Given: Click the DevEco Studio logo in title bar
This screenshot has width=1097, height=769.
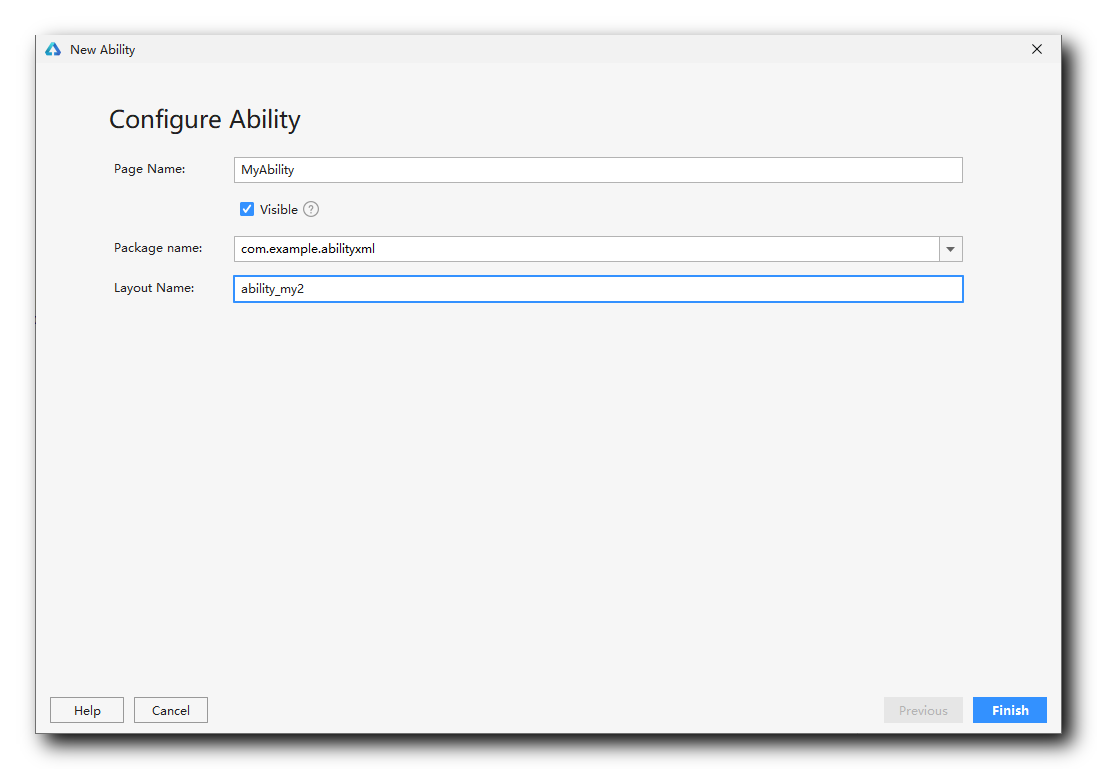Looking at the screenshot, I should click(x=53, y=49).
